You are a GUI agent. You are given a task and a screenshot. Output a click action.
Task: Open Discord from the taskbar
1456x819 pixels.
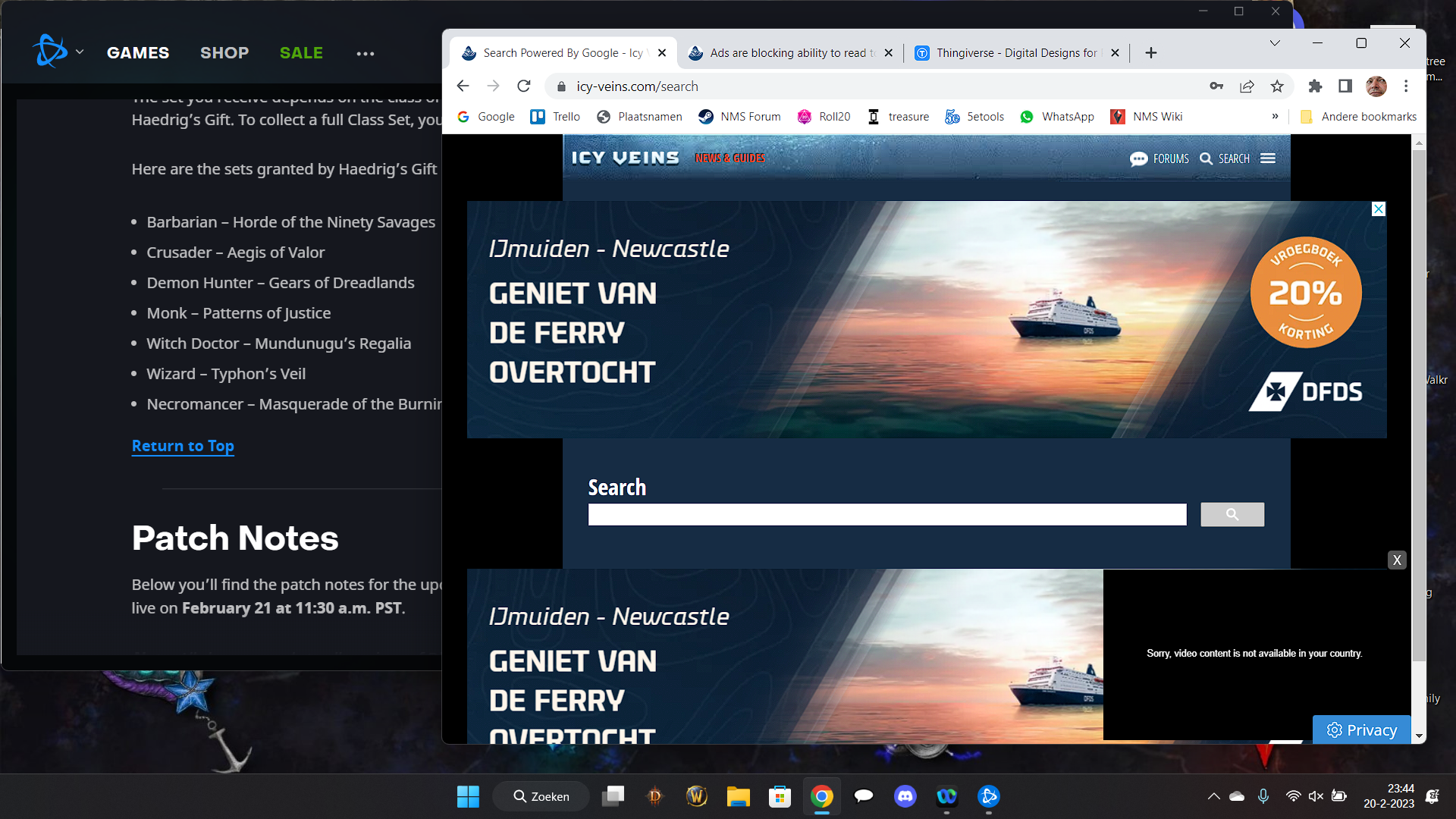click(905, 796)
